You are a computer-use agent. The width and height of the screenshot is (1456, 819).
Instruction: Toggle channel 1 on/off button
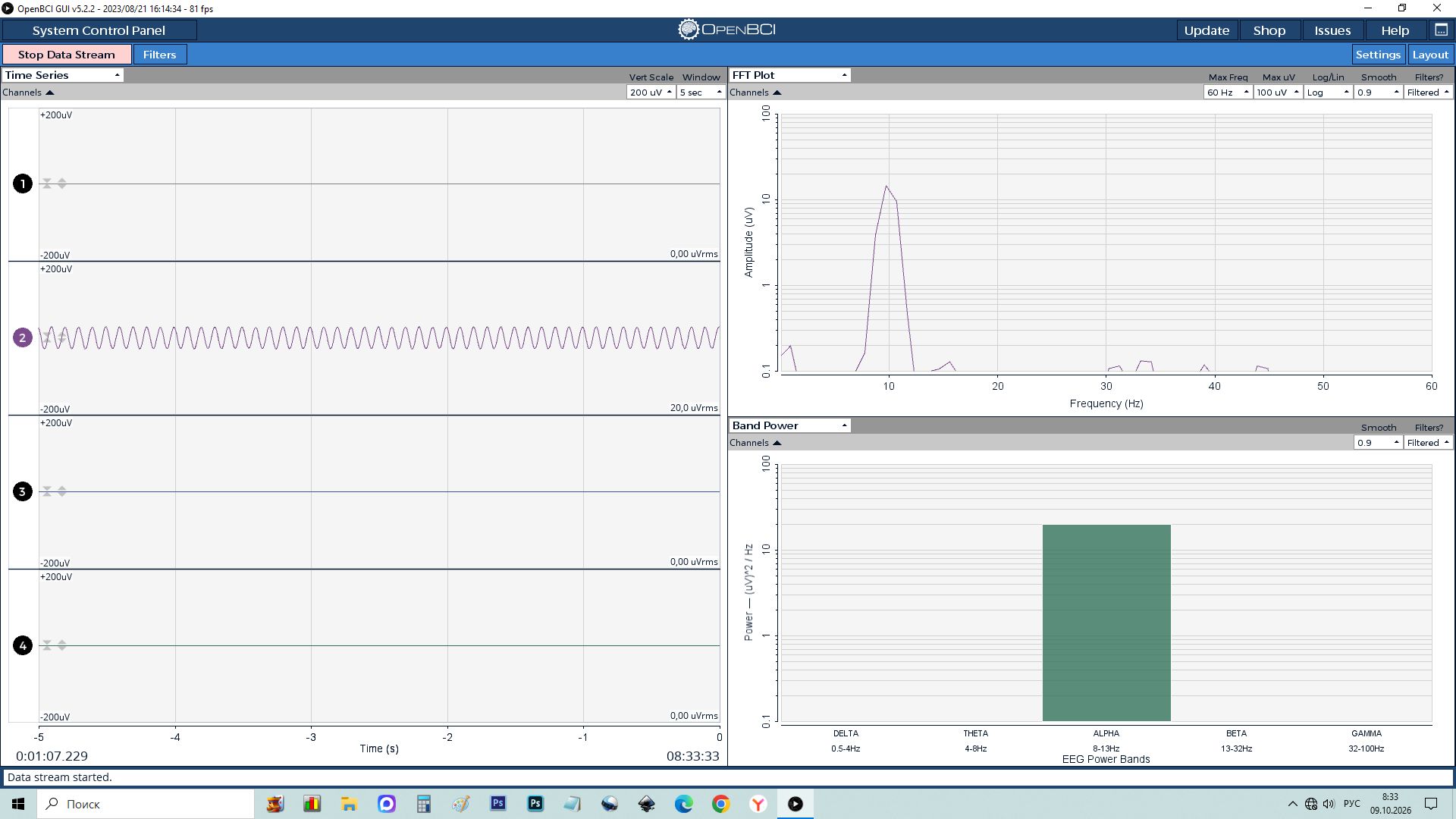point(23,184)
